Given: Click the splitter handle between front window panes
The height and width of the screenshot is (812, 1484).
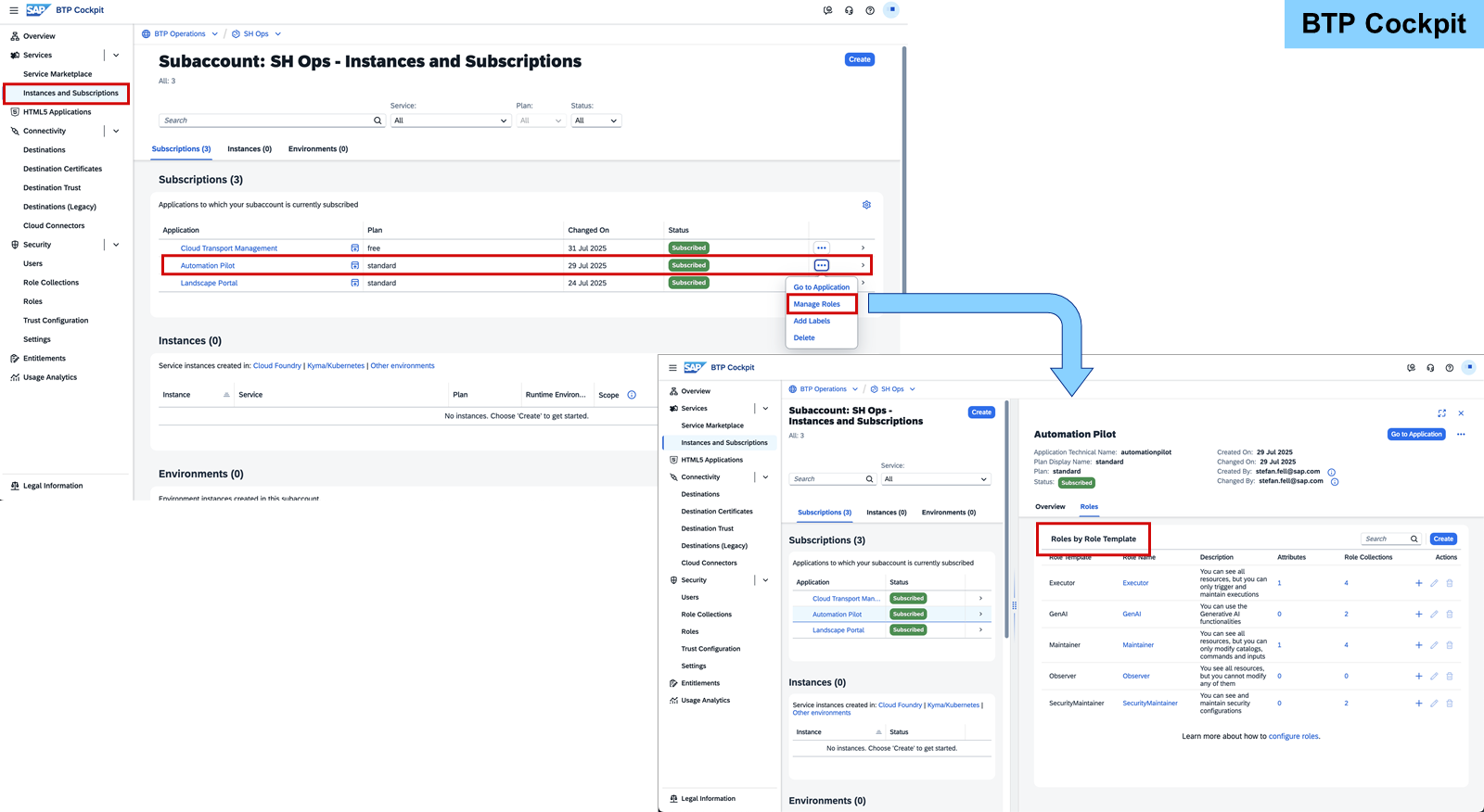Looking at the screenshot, I should pos(1014,606).
